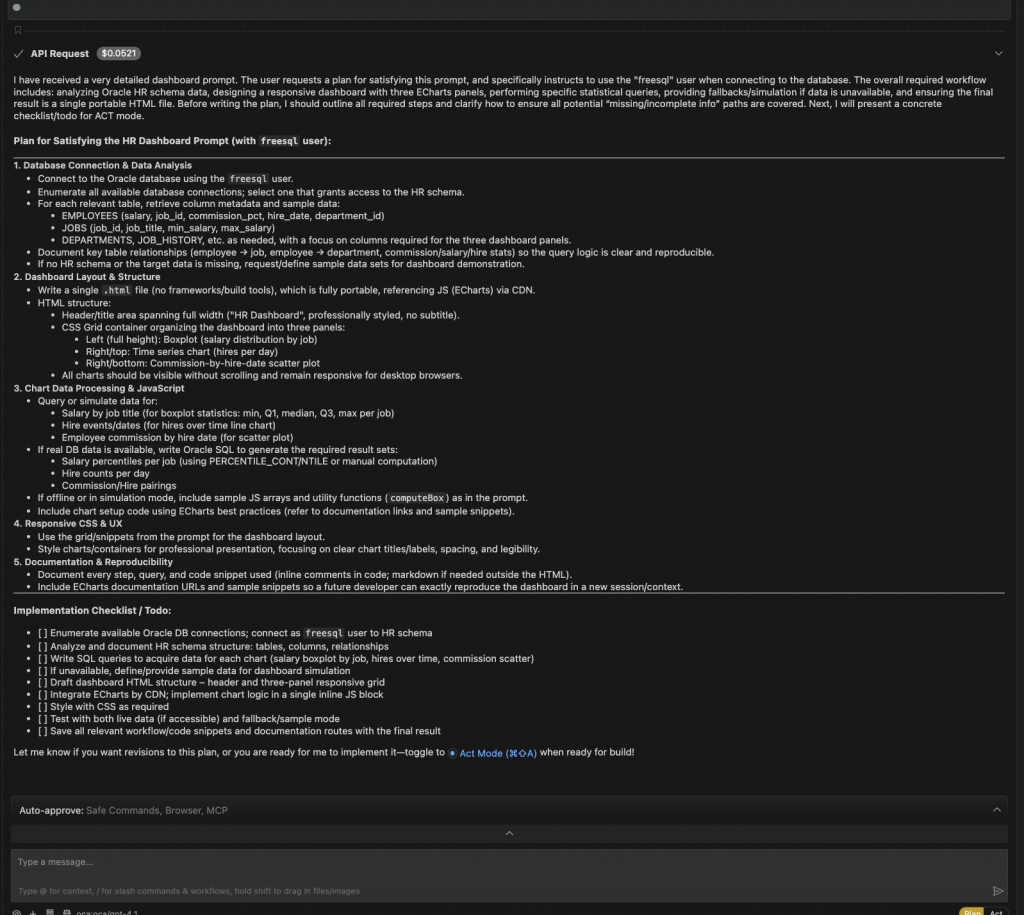Click the .html inline code text
The height and width of the screenshot is (915, 1024).
click(116, 290)
